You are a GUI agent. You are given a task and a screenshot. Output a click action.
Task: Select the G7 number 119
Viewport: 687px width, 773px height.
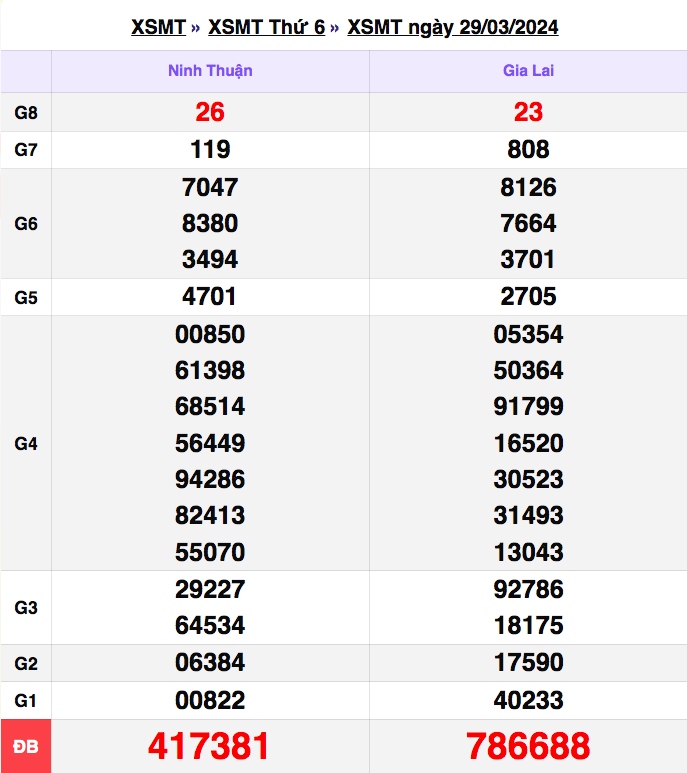210,150
